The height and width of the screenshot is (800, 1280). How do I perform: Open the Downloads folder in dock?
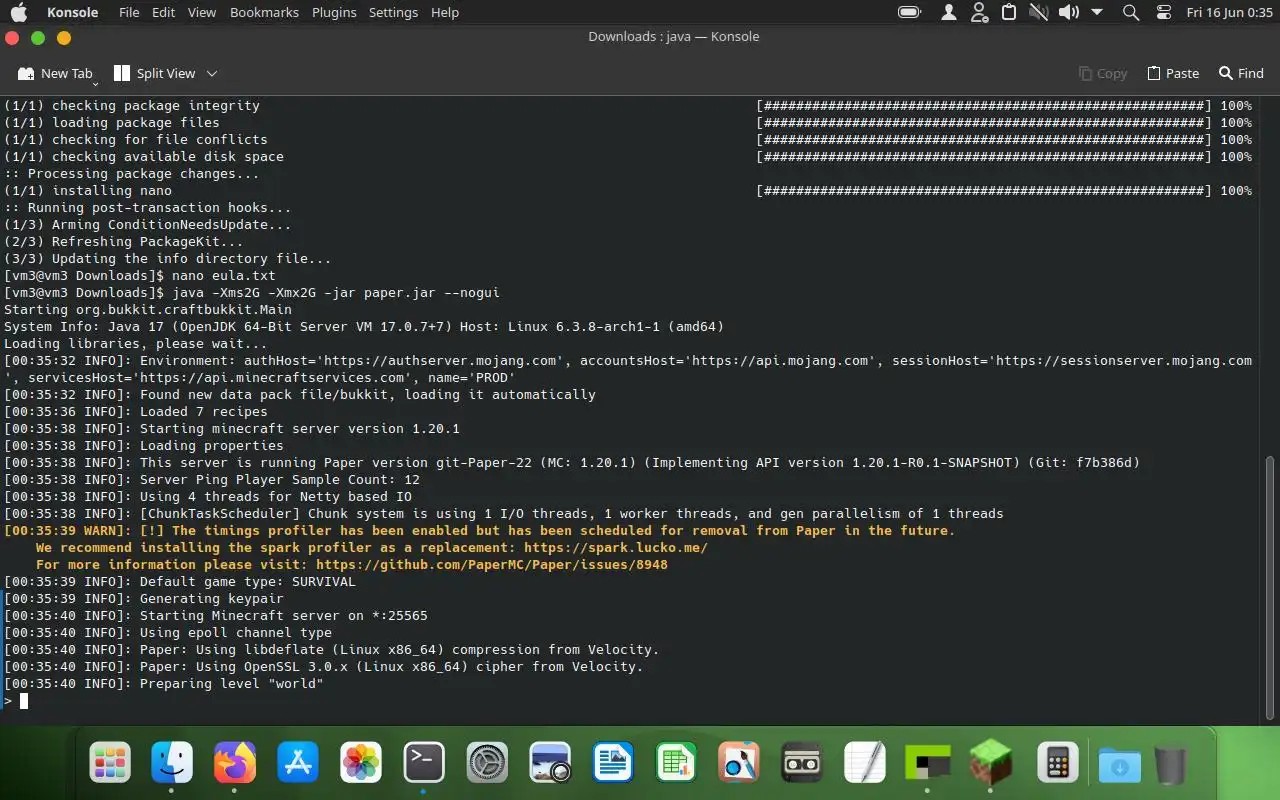1119,765
